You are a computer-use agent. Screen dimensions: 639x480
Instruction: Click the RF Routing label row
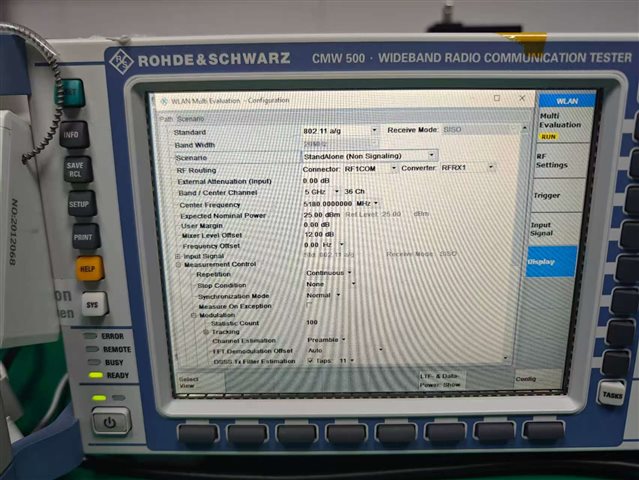(x=196, y=170)
